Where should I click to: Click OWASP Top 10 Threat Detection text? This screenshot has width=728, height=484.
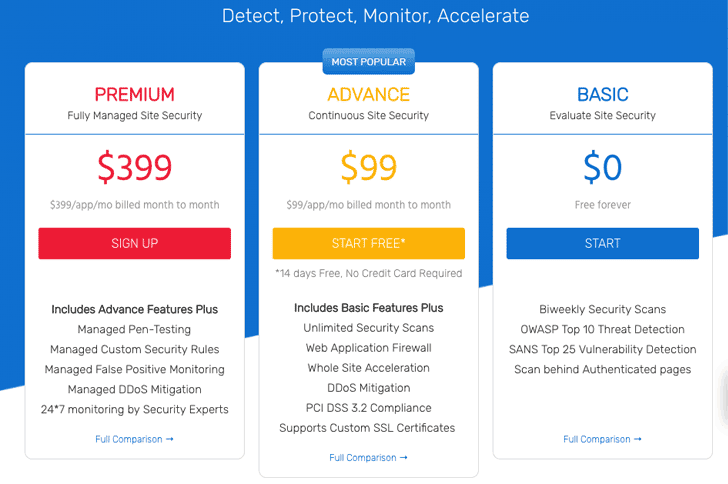(602, 329)
